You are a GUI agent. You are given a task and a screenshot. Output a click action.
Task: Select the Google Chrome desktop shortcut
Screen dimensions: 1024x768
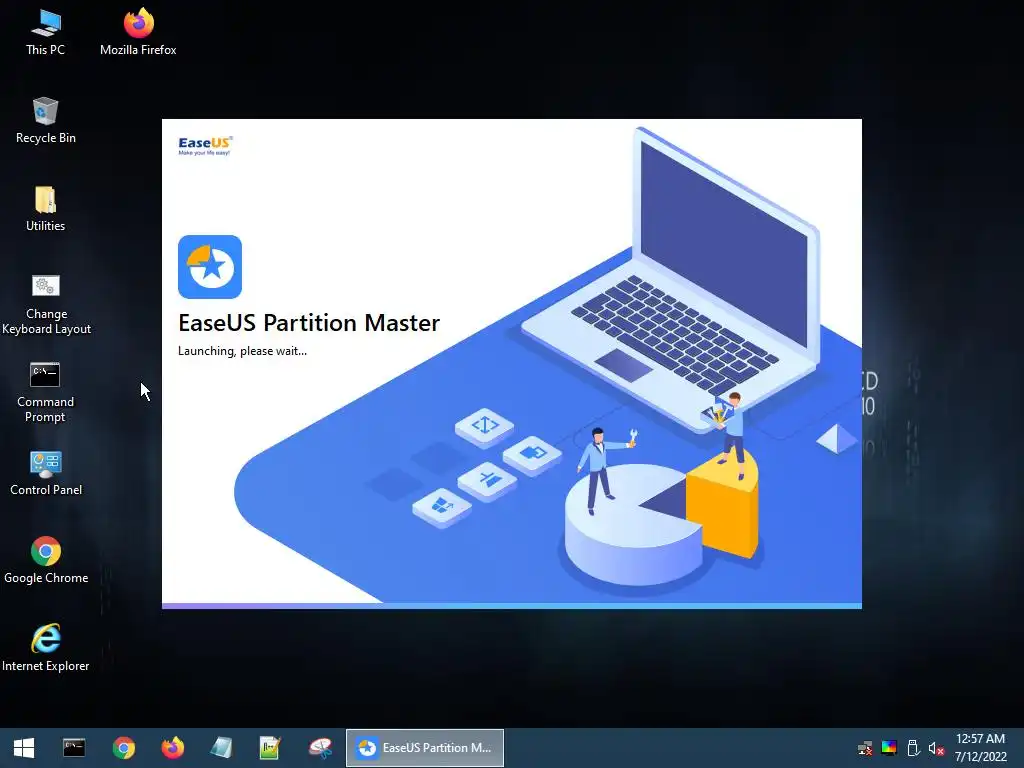coord(46,561)
